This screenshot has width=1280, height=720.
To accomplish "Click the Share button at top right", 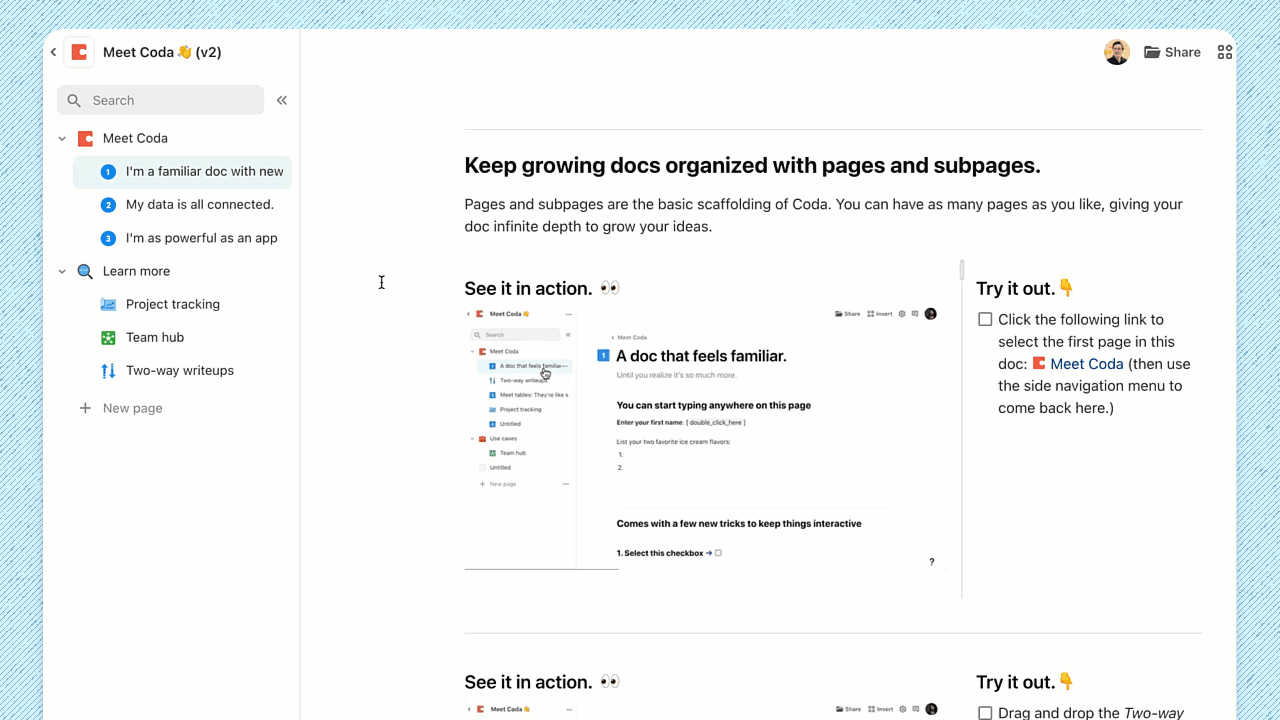I will click(x=1172, y=51).
